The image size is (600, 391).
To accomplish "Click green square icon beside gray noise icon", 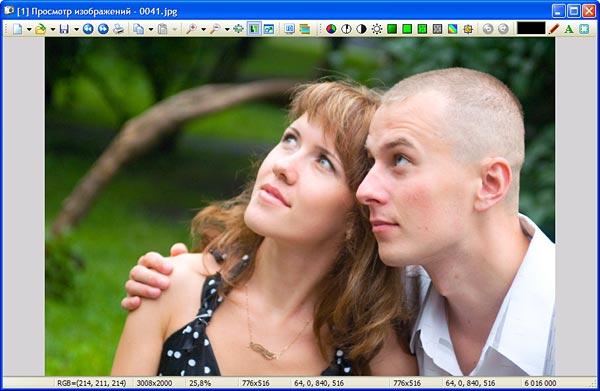I will tap(422, 29).
